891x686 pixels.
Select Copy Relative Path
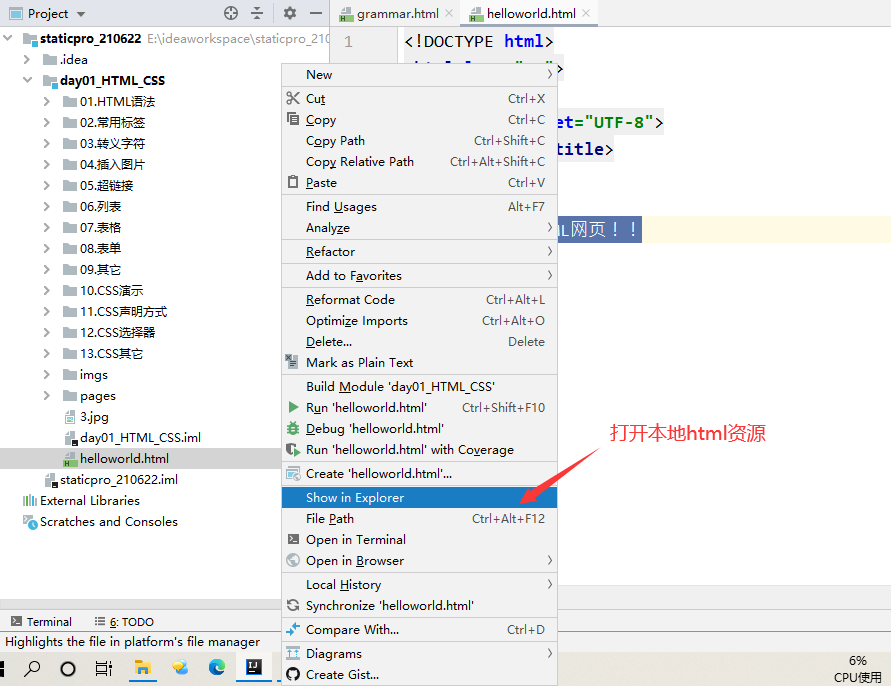pos(419,161)
